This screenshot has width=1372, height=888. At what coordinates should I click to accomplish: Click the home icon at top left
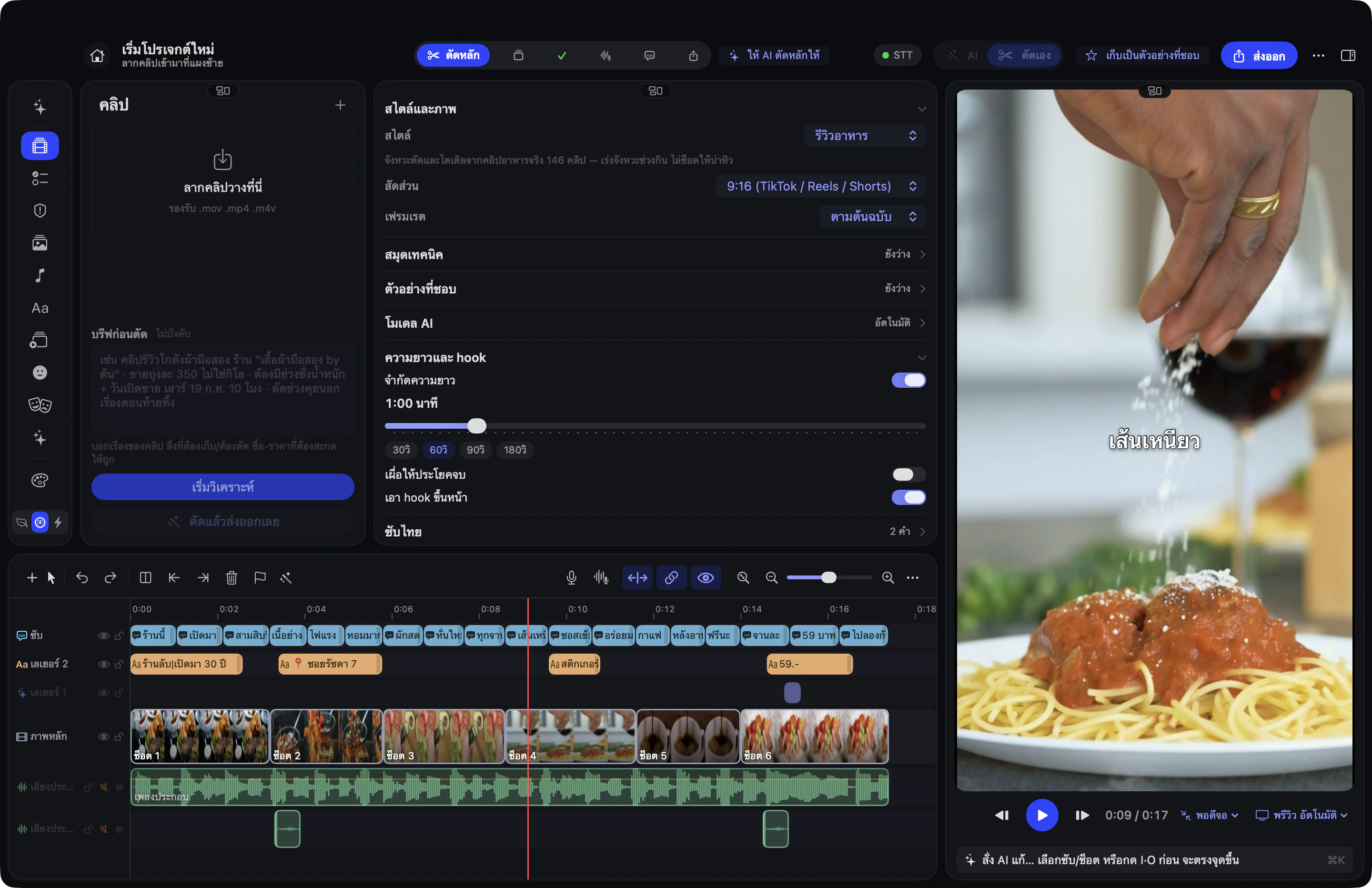coord(98,55)
